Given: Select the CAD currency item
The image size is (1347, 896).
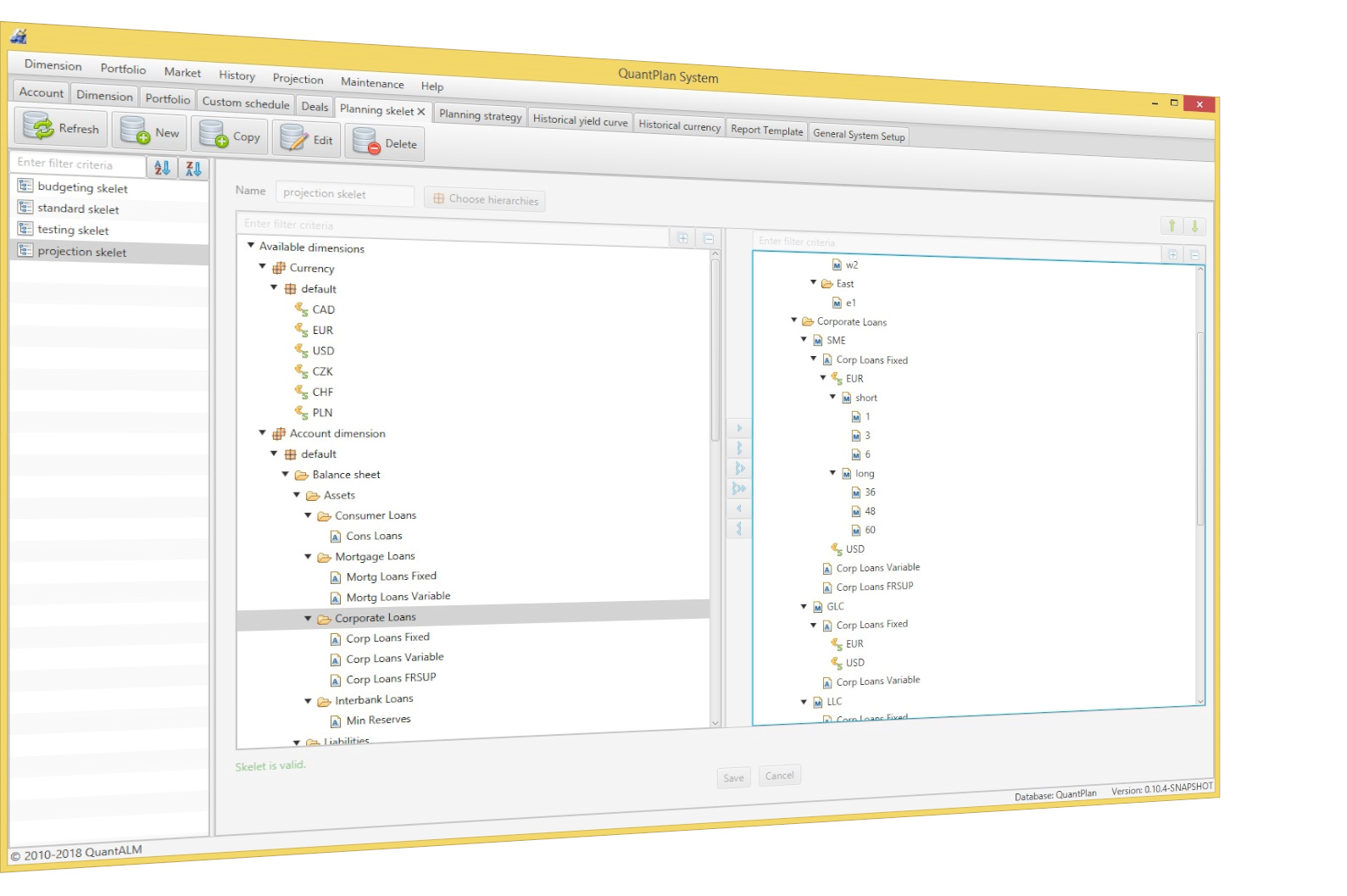Looking at the screenshot, I should click(323, 309).
